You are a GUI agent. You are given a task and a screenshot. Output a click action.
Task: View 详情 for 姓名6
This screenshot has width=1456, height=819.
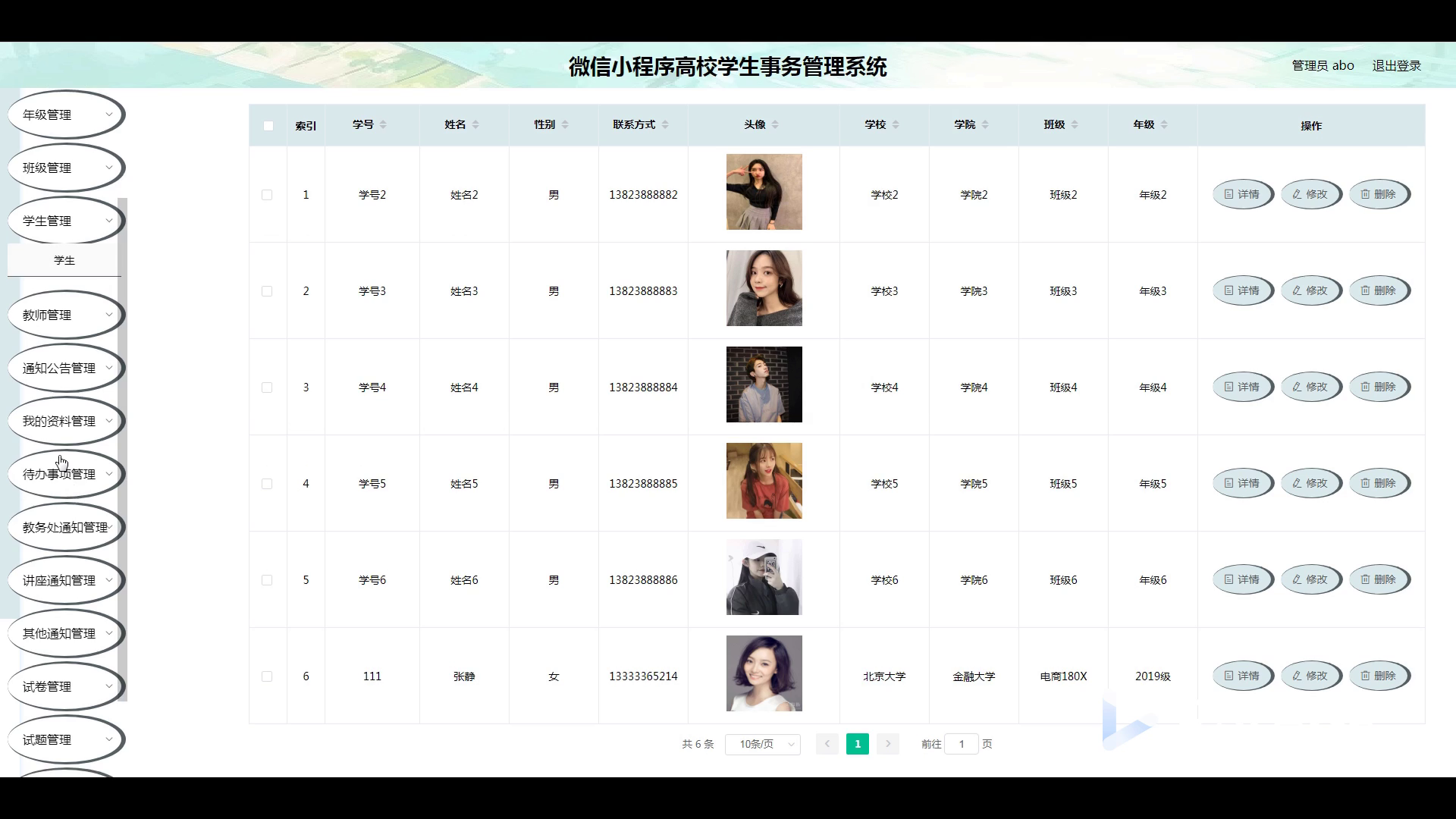tap(1243, 579)
